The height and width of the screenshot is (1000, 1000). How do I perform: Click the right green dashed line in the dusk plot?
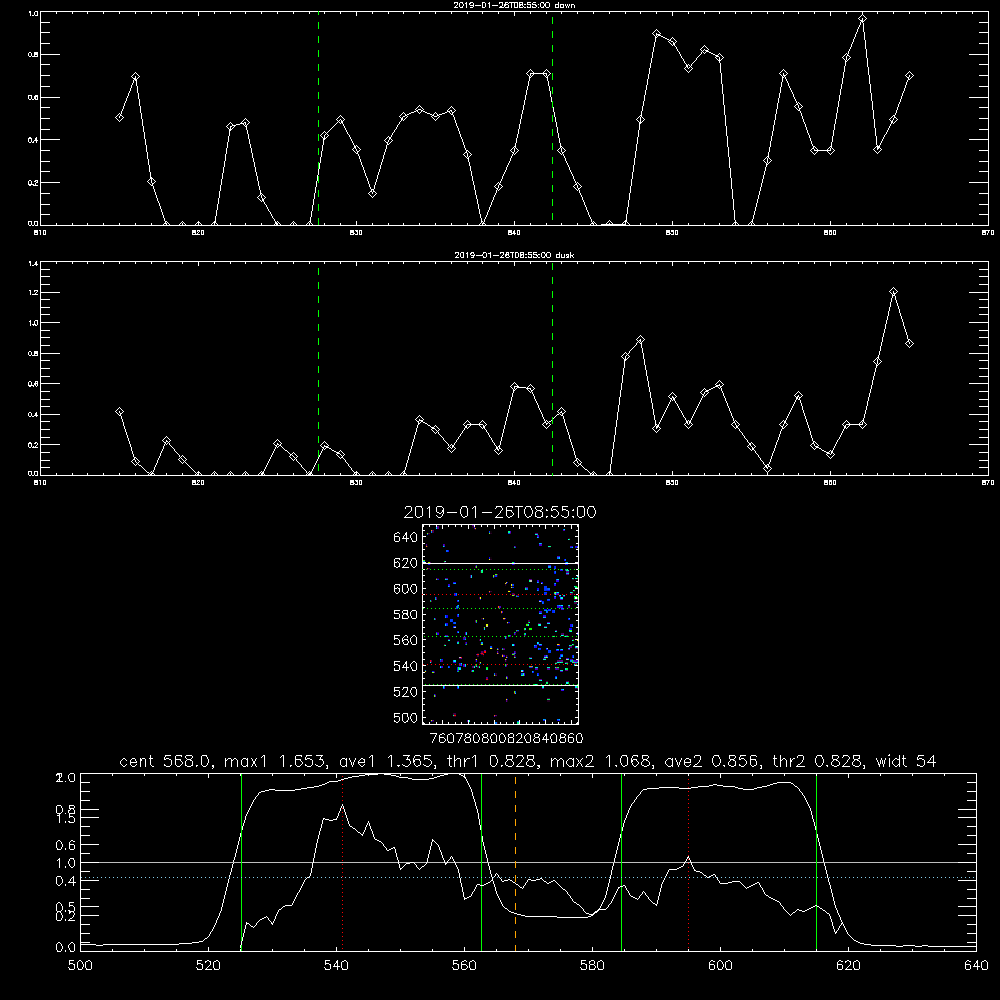point(552,368)
